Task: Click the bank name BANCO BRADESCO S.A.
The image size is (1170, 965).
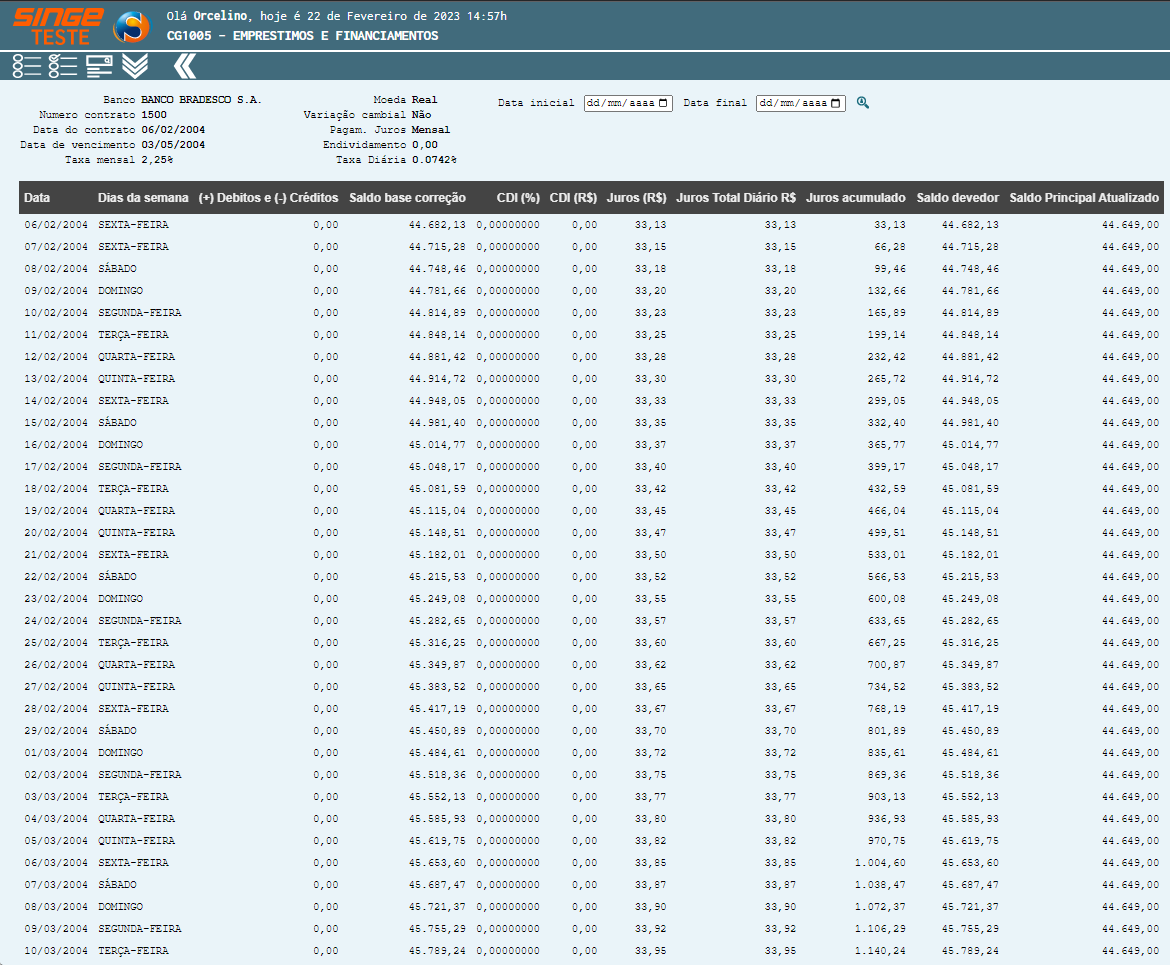Action: 201,100
